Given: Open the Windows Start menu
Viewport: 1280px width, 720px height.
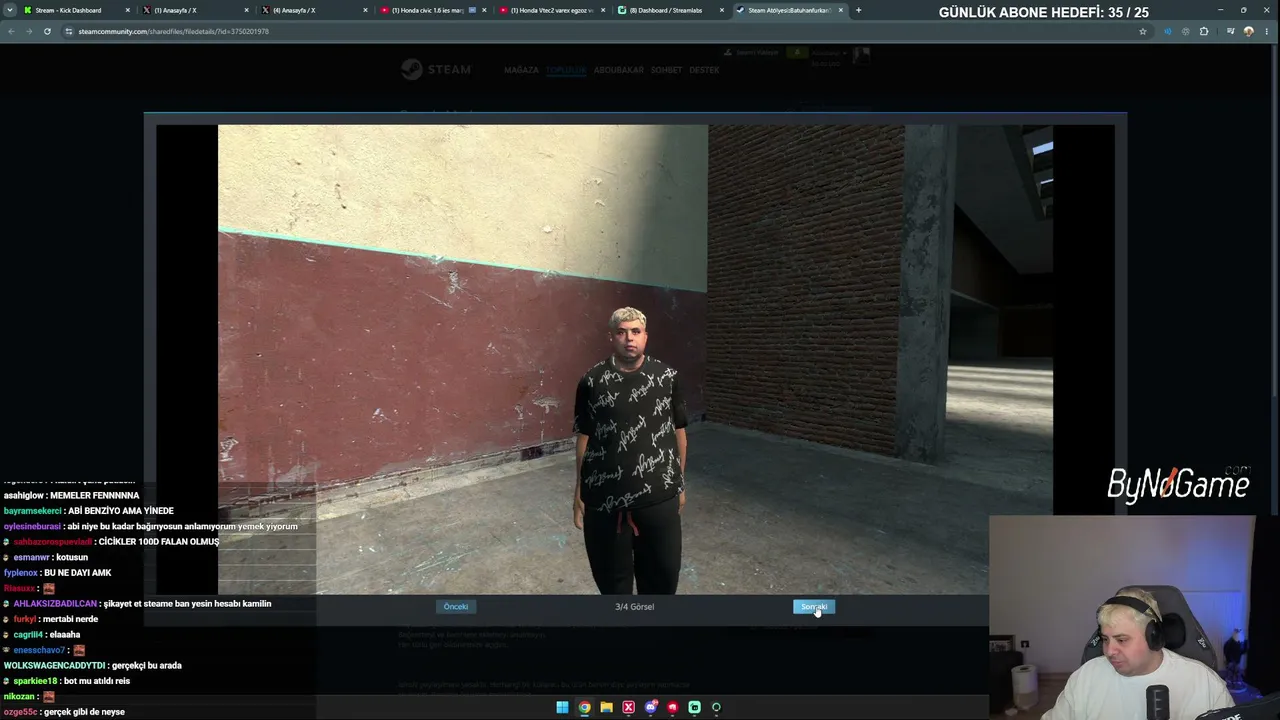Looking at the screenshot, I should click(x=562, y=707).
